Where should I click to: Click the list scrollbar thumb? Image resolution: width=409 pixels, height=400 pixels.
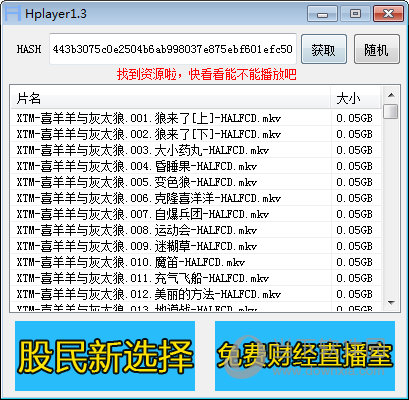tap(391, 111)
